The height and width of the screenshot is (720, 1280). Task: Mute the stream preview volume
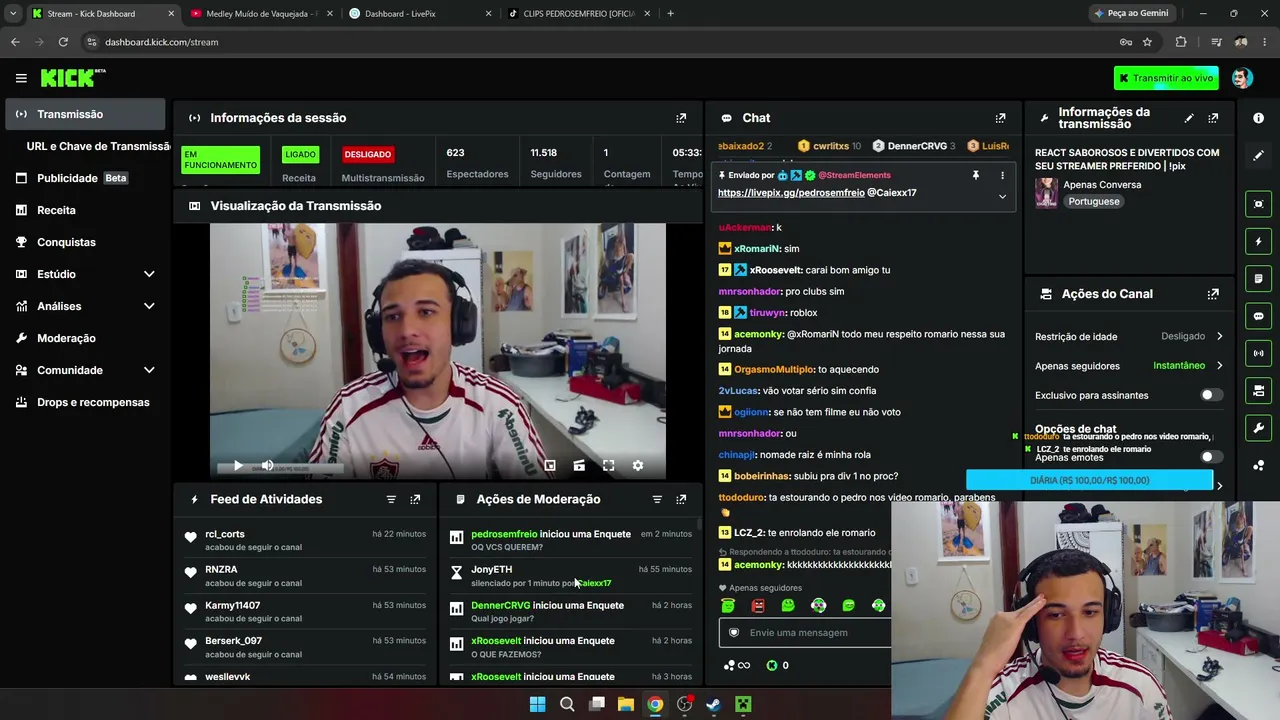pos(267,465)
